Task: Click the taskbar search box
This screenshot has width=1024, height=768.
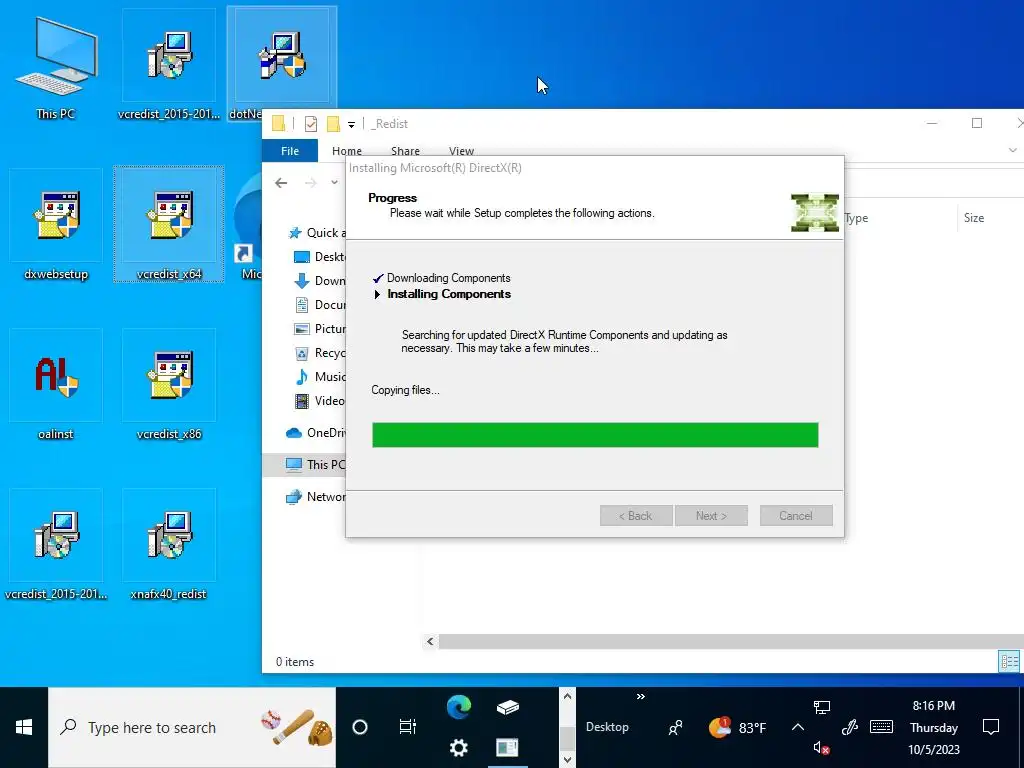Action: coord(192,728)
